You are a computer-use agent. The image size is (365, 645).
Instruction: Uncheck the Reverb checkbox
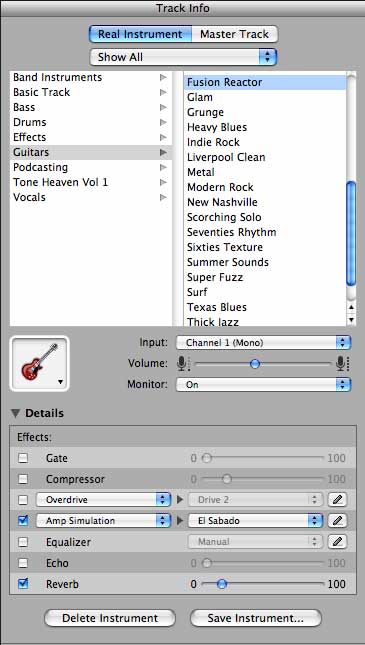[23, 584]
